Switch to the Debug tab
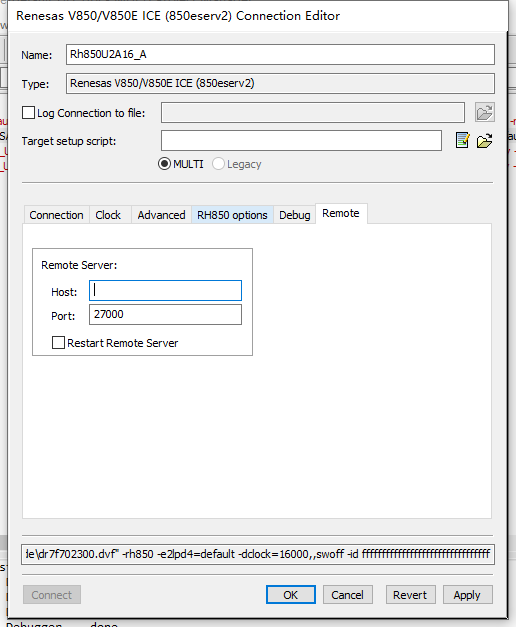The image size is (516, 627). pos(295,215)
